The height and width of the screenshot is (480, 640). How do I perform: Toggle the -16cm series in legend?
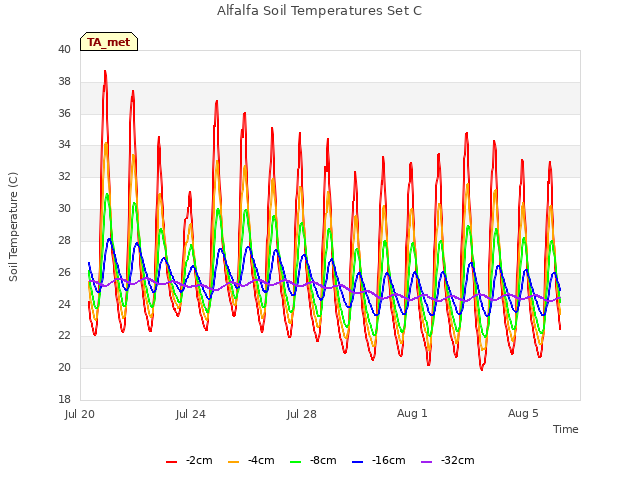click(378, 460)
